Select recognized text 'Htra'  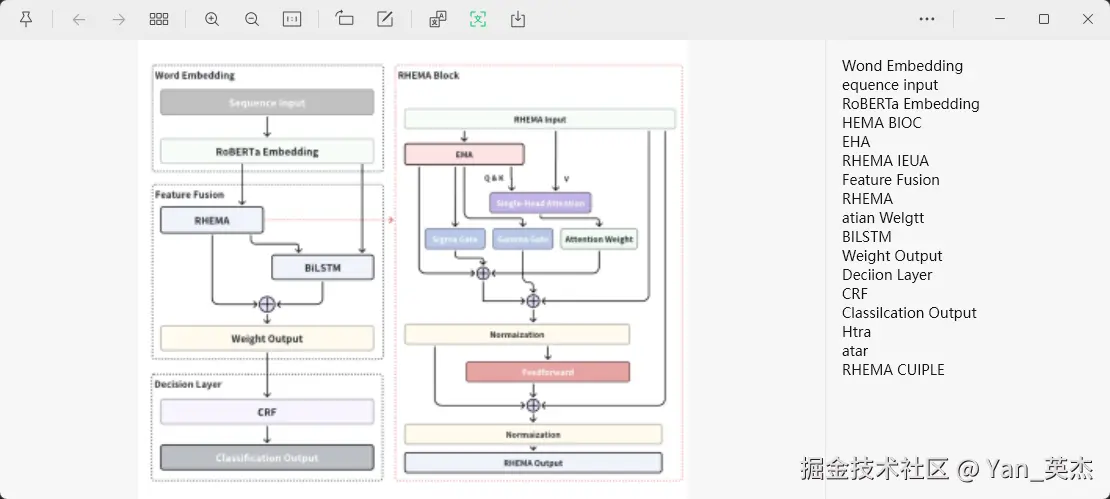(856, 332)
